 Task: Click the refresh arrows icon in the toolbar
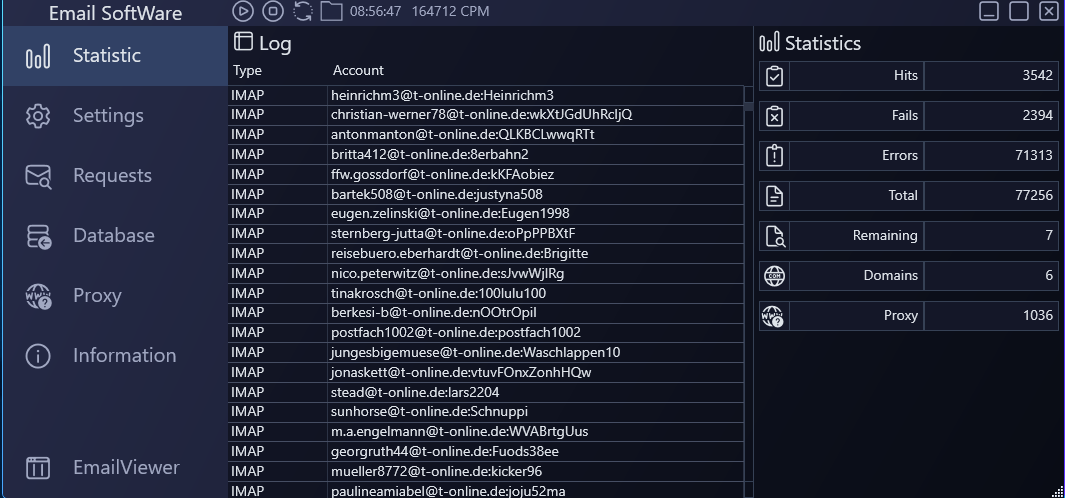(302, 11)
